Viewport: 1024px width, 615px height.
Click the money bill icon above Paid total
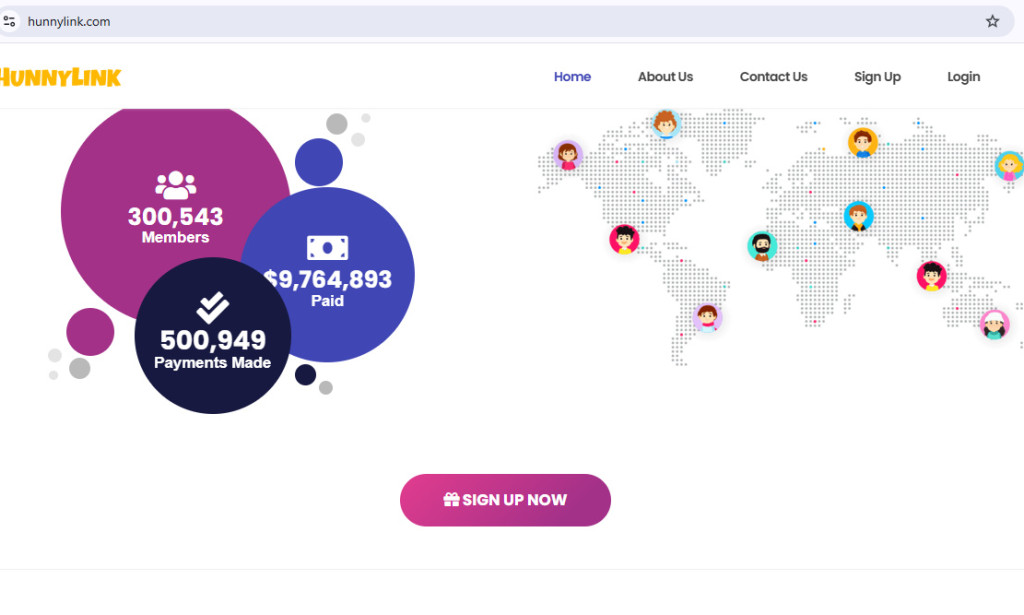[330, 246]
